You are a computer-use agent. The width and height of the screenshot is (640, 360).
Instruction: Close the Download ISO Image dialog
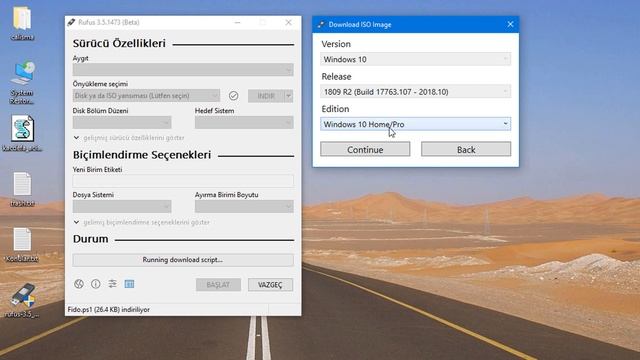click(x=510, y=24)
